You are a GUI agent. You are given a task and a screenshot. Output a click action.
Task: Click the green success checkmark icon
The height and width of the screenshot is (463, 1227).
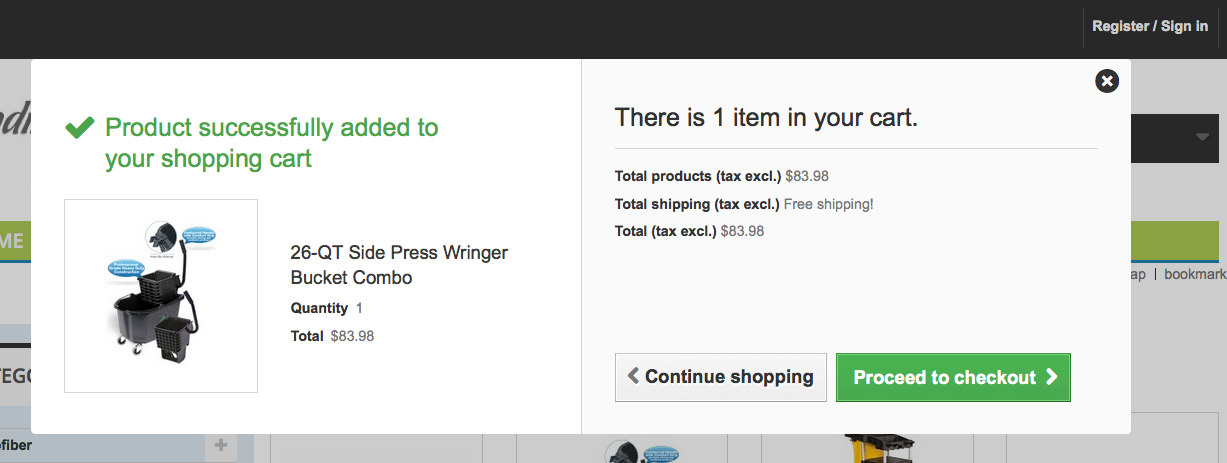79,128
